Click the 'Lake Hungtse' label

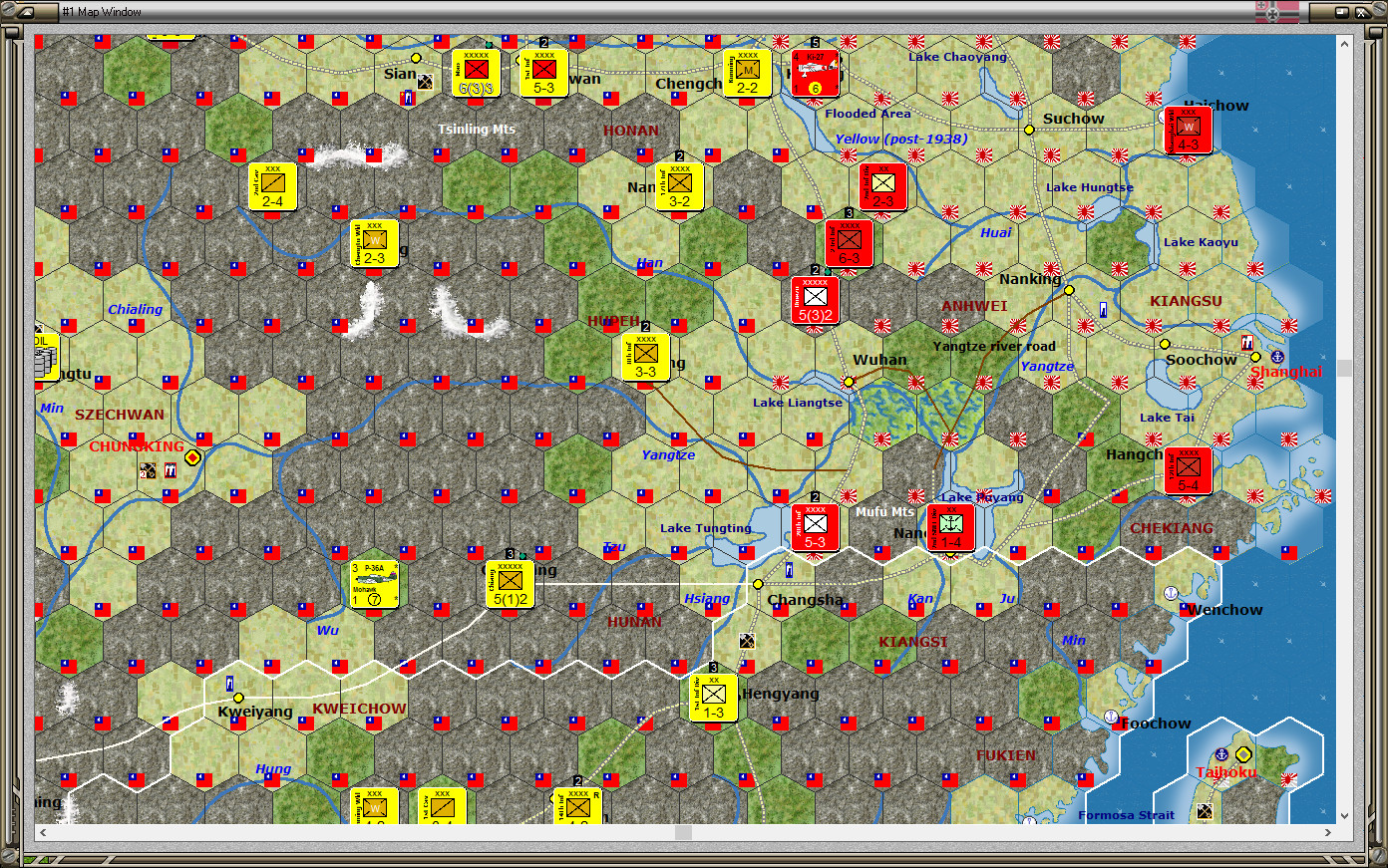(x=1090, y=187)
